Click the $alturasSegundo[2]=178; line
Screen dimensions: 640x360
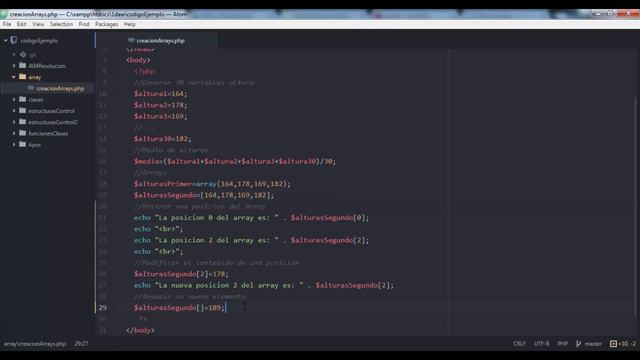pyautogui.click(x=181, y=274)
